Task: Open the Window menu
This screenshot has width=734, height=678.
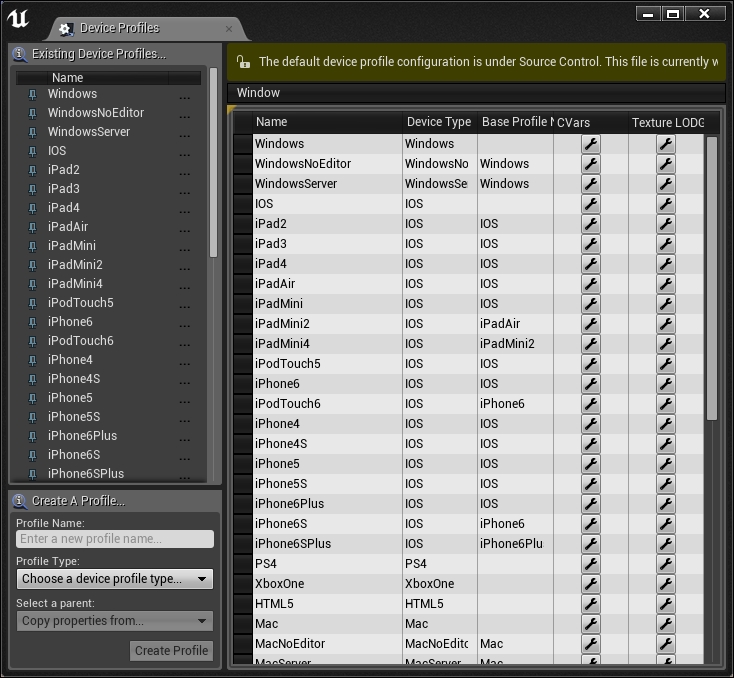Action: click(x=258, y=93)
